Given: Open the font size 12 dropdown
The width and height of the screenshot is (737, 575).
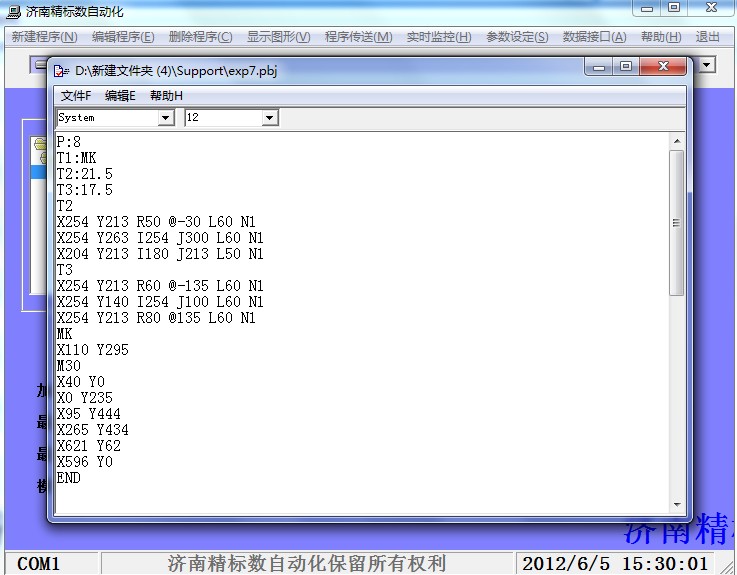Looking at the screenshot, I should (x=269, y=118).
